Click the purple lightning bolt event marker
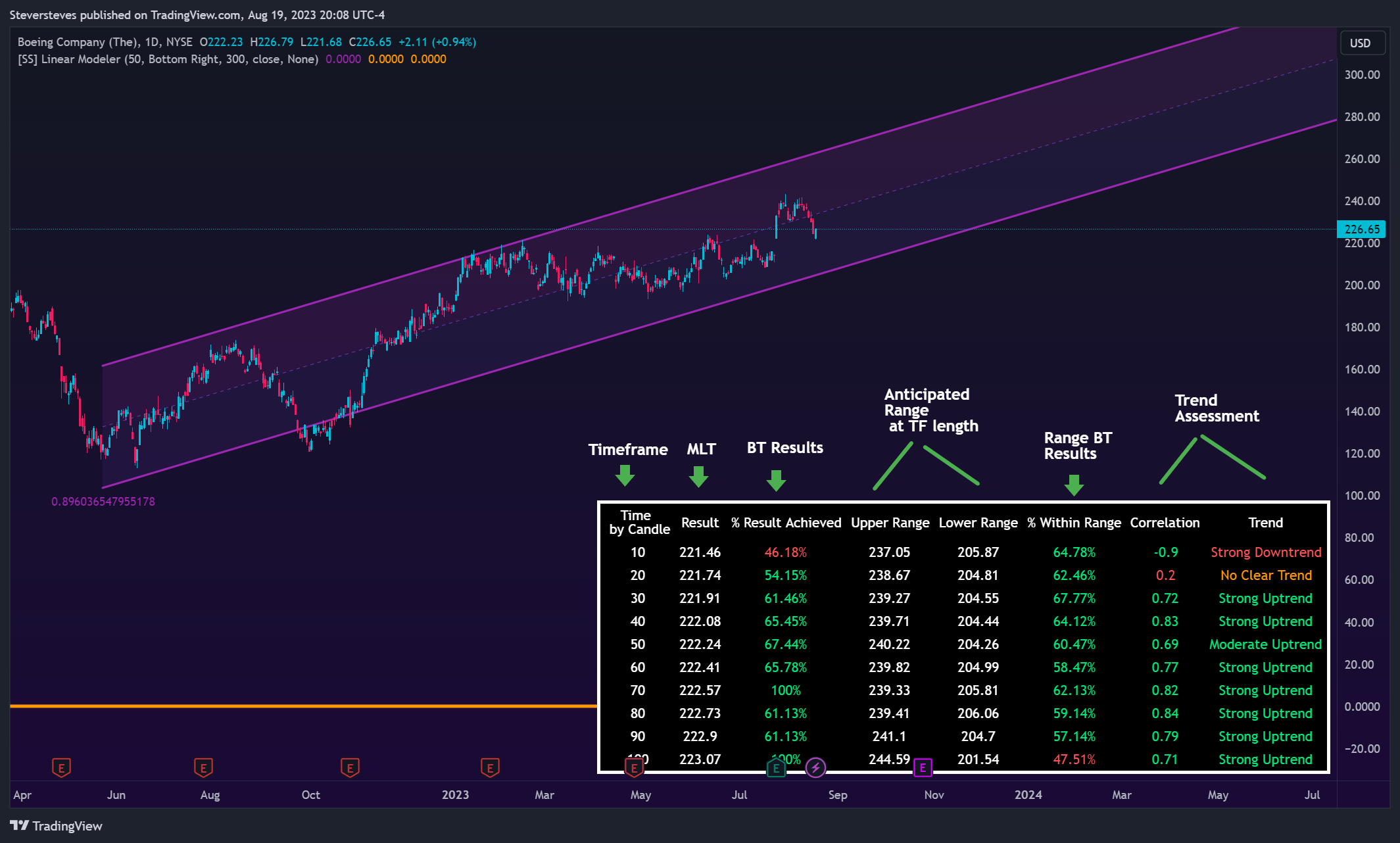 (815, 767)
